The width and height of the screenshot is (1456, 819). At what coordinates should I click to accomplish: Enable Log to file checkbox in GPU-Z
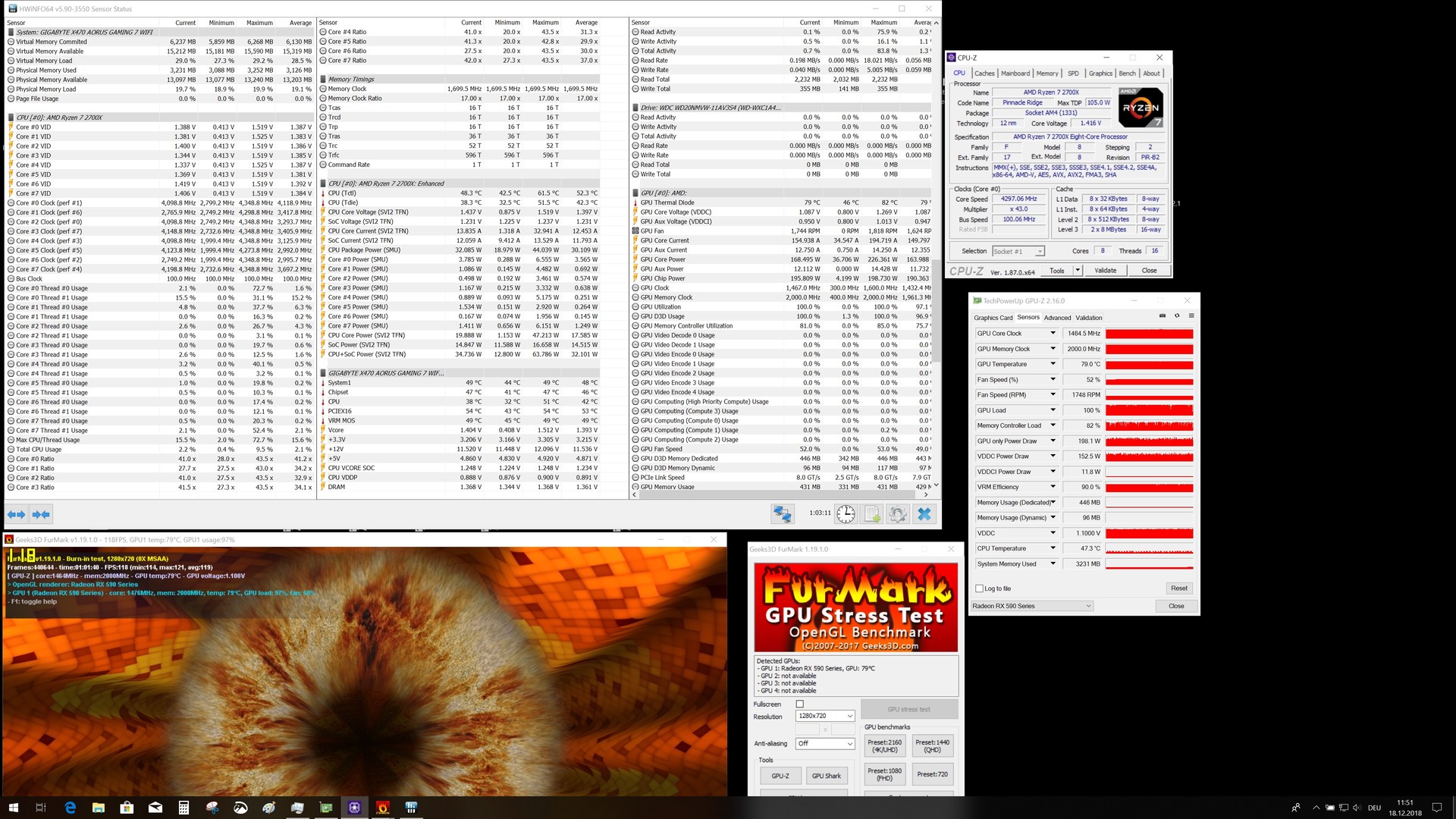click(979, 588)
